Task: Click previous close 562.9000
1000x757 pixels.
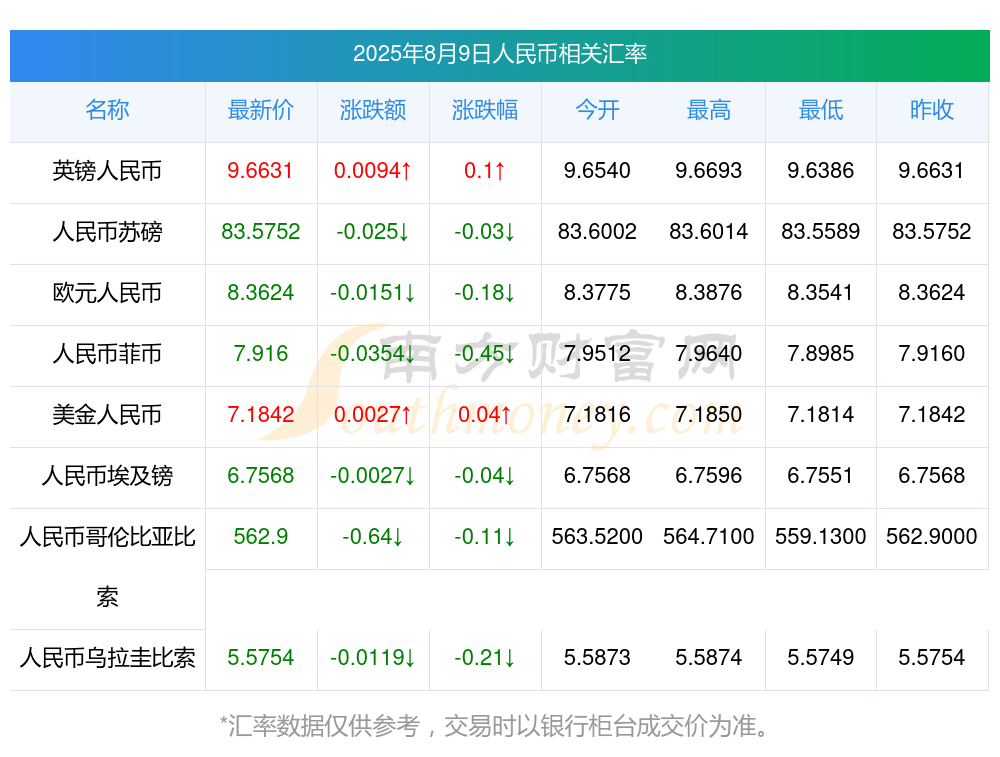Action: point(932,536)
